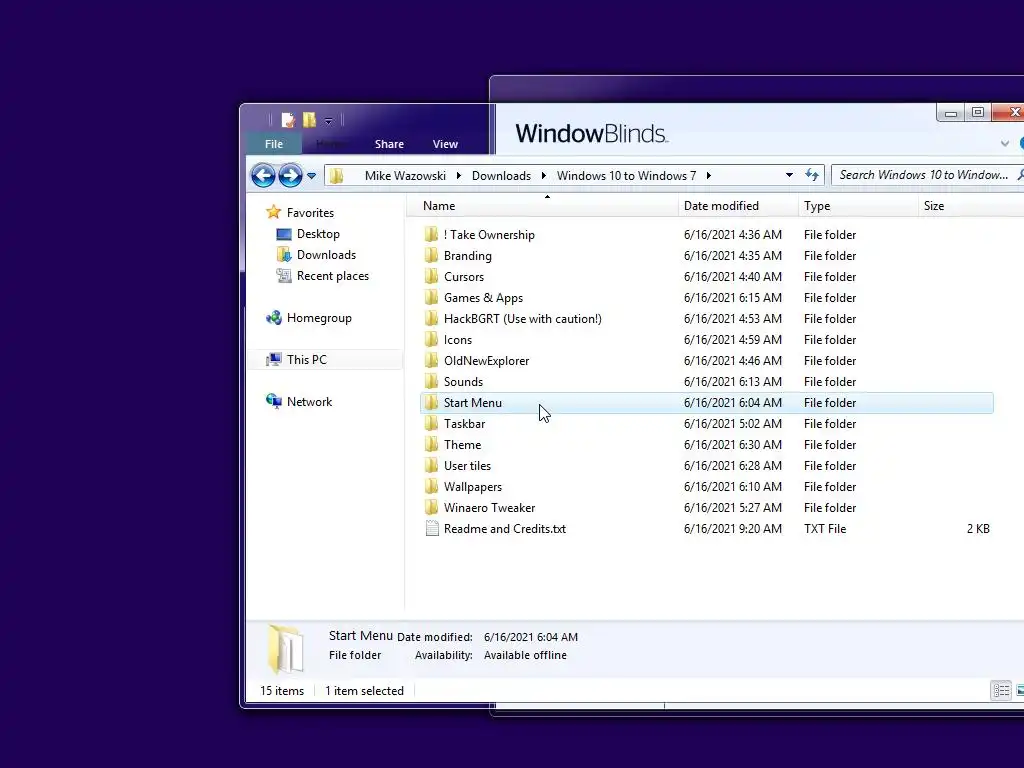Click the Readme and Credits.txt file icon
Image resolution: width=1024 pixels, height=768 pixels.
coord(432,528)
